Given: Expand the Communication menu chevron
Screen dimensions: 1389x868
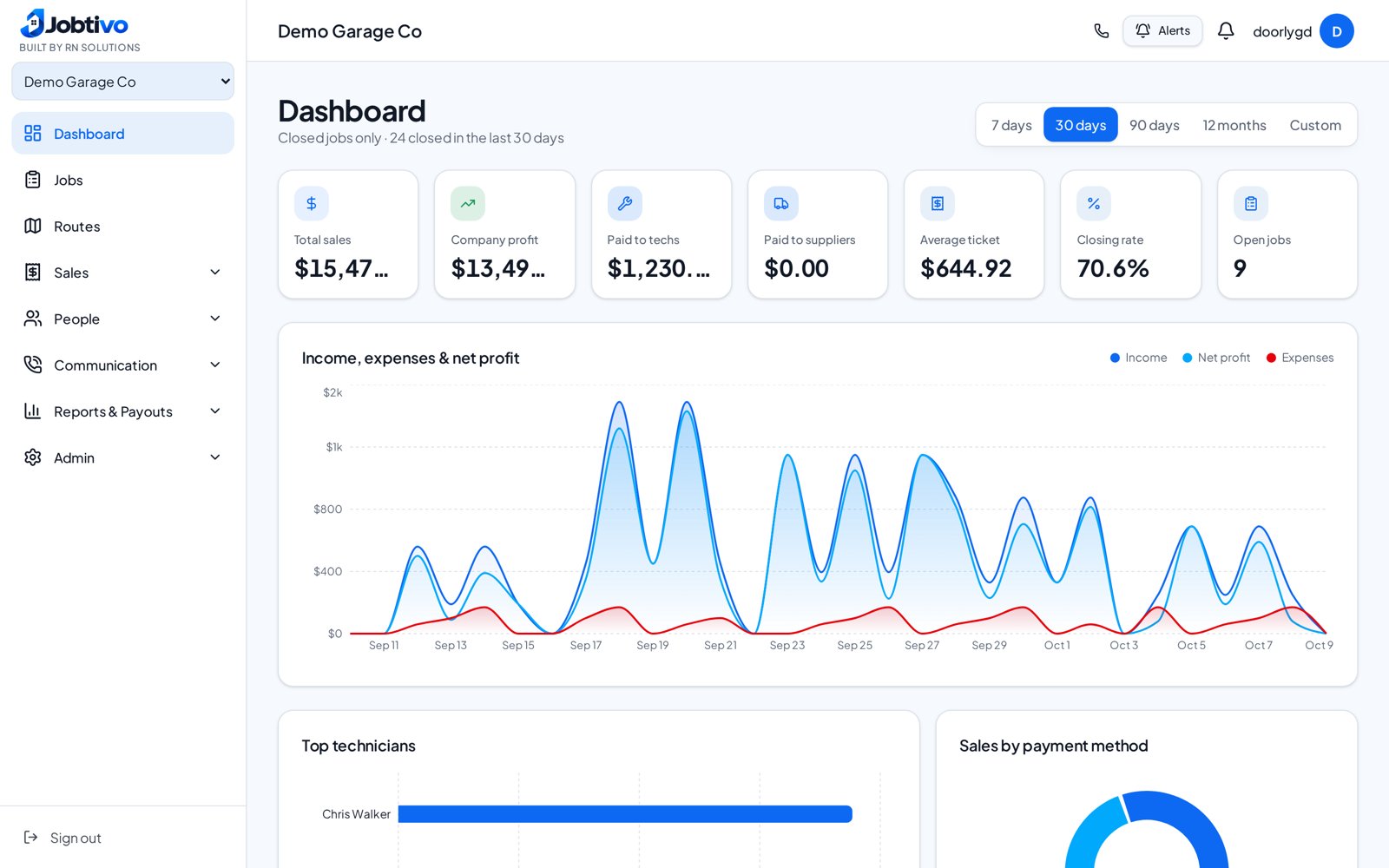Looking at the screenshot, I should pyautogui.click(x=215, y=365).
